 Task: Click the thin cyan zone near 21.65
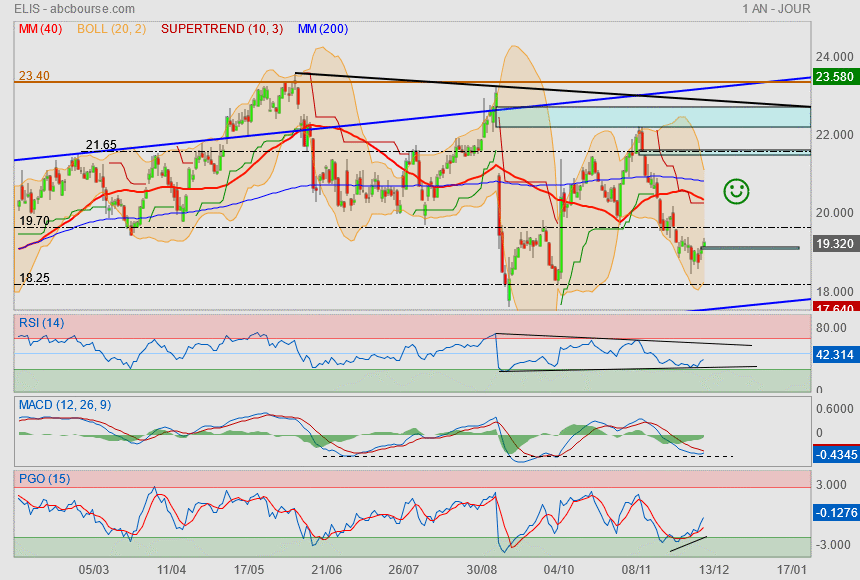[x=725, y=152]
